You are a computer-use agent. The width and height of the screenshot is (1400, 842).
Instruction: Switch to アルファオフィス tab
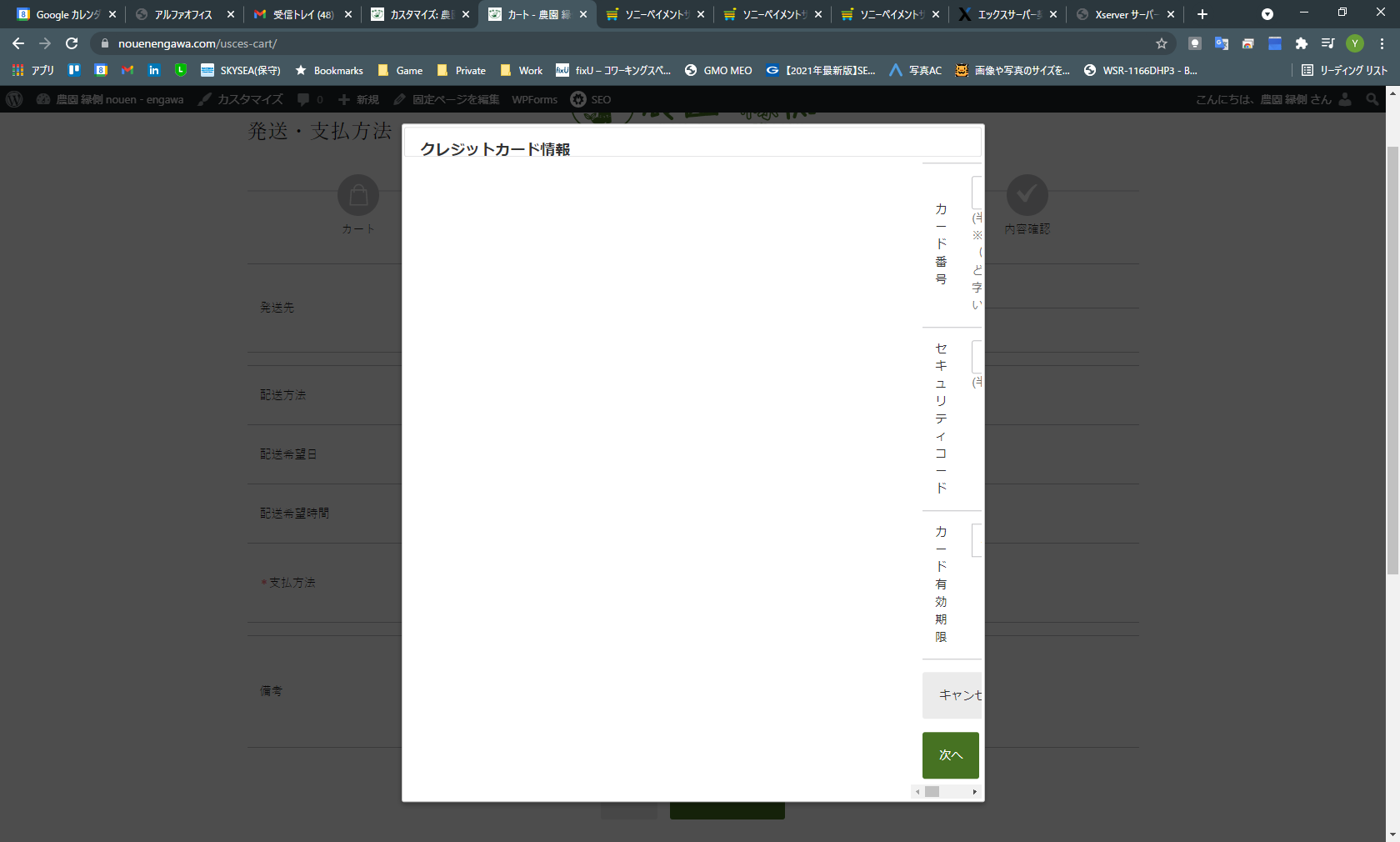pyautogui.click(x=183, y=14)
